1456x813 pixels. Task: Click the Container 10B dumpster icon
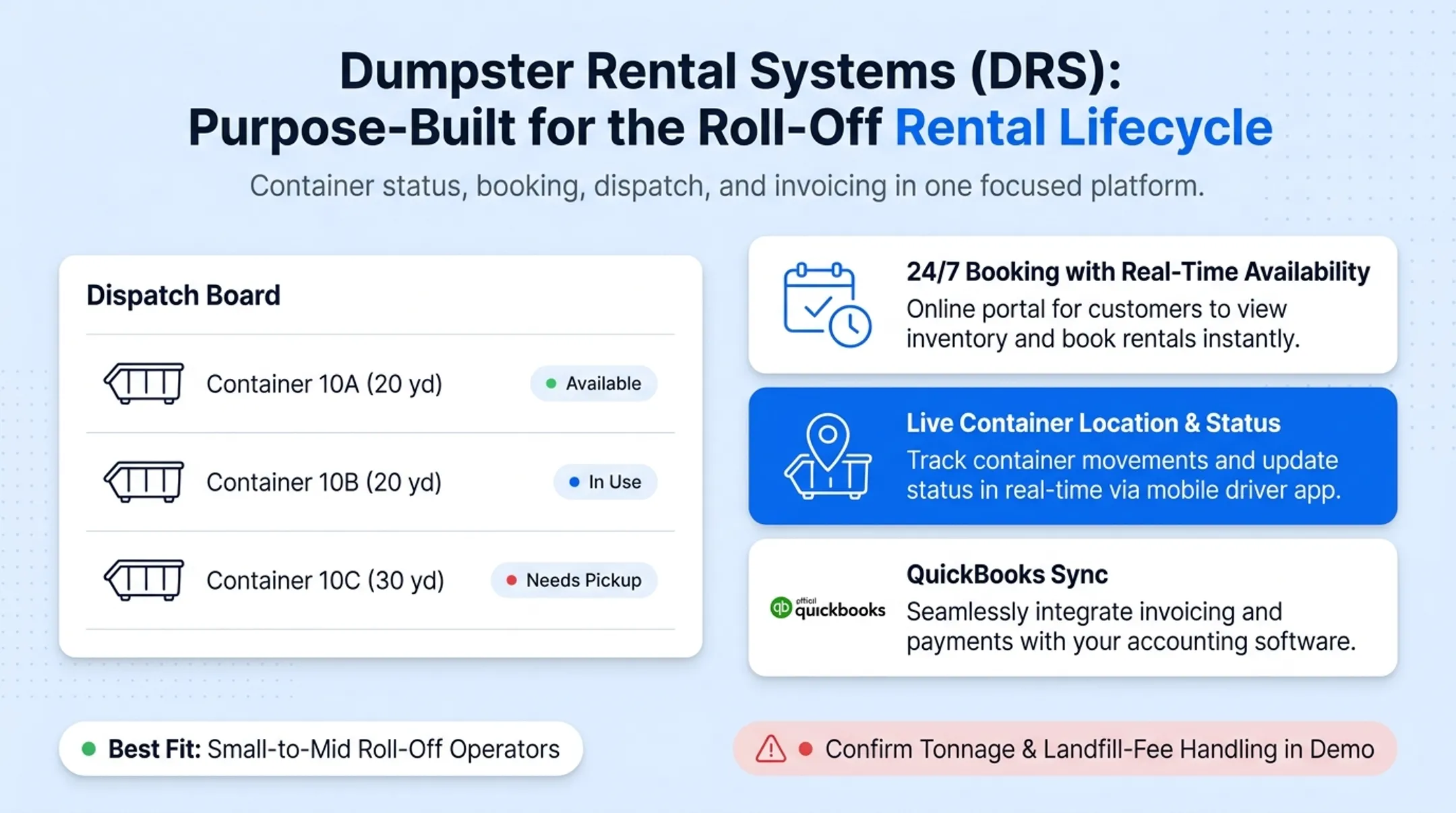coord(144,481)
